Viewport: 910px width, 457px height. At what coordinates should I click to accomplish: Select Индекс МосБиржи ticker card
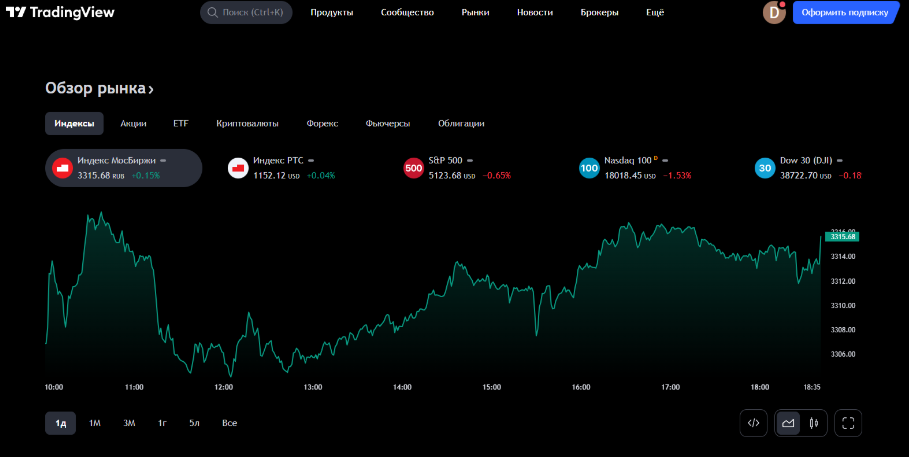click(x=124, y=168)
